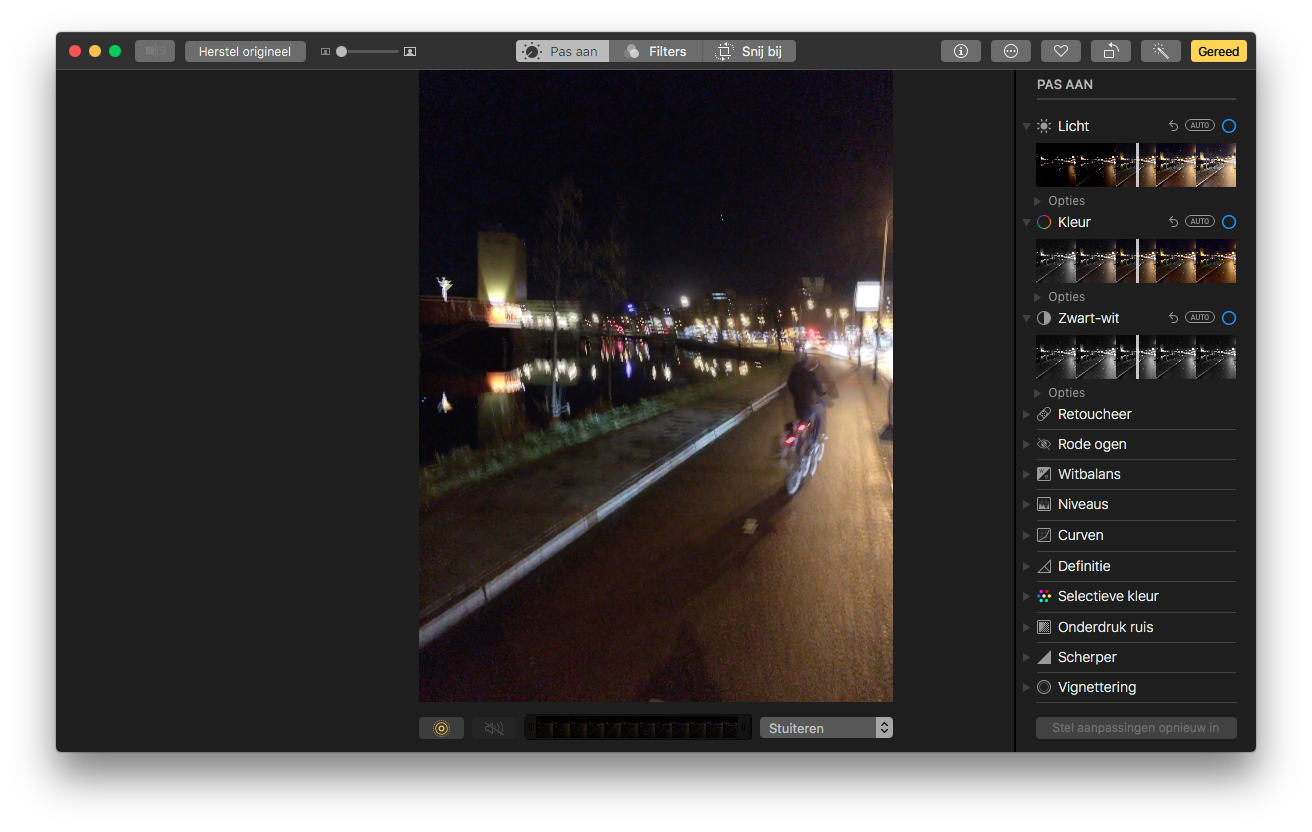Mark photo as favorite with heart icon
The width and height of the screenshot is (1312, 832).
(1060, 51)
